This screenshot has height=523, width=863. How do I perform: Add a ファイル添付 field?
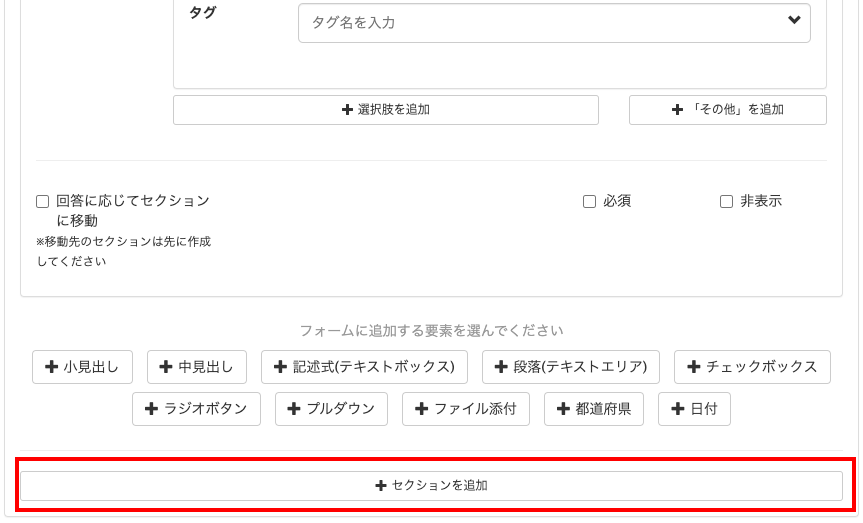click(466, 409)
